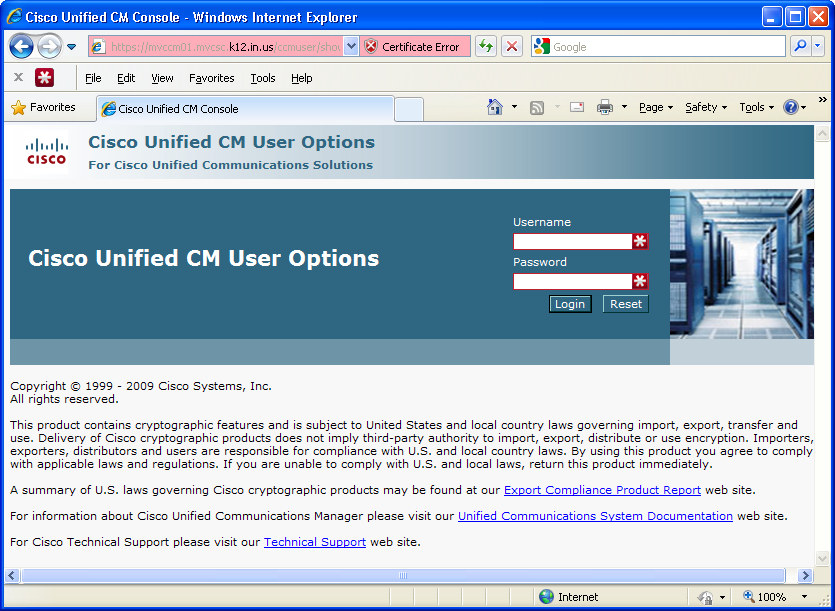
Task: Click the red asterisk toolbar icon
Action: (45, 78)
